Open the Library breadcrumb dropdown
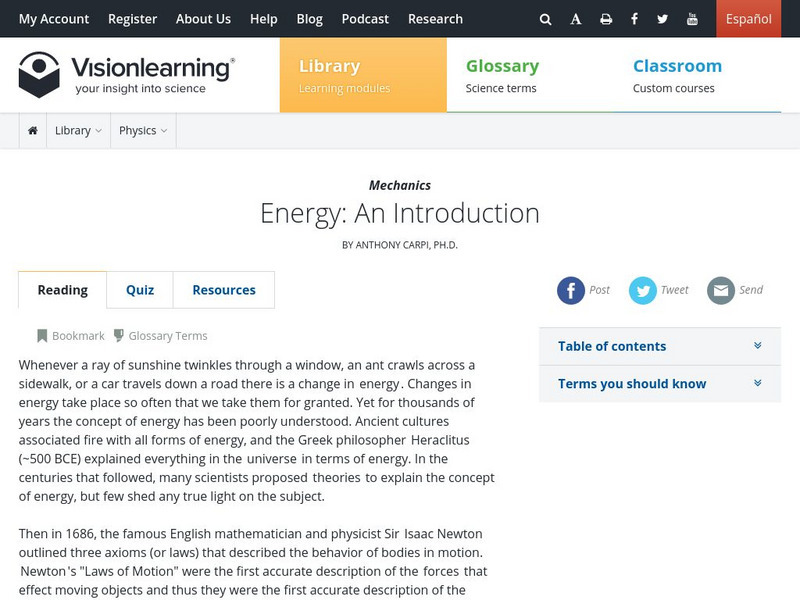 click(x=79, y=130)
